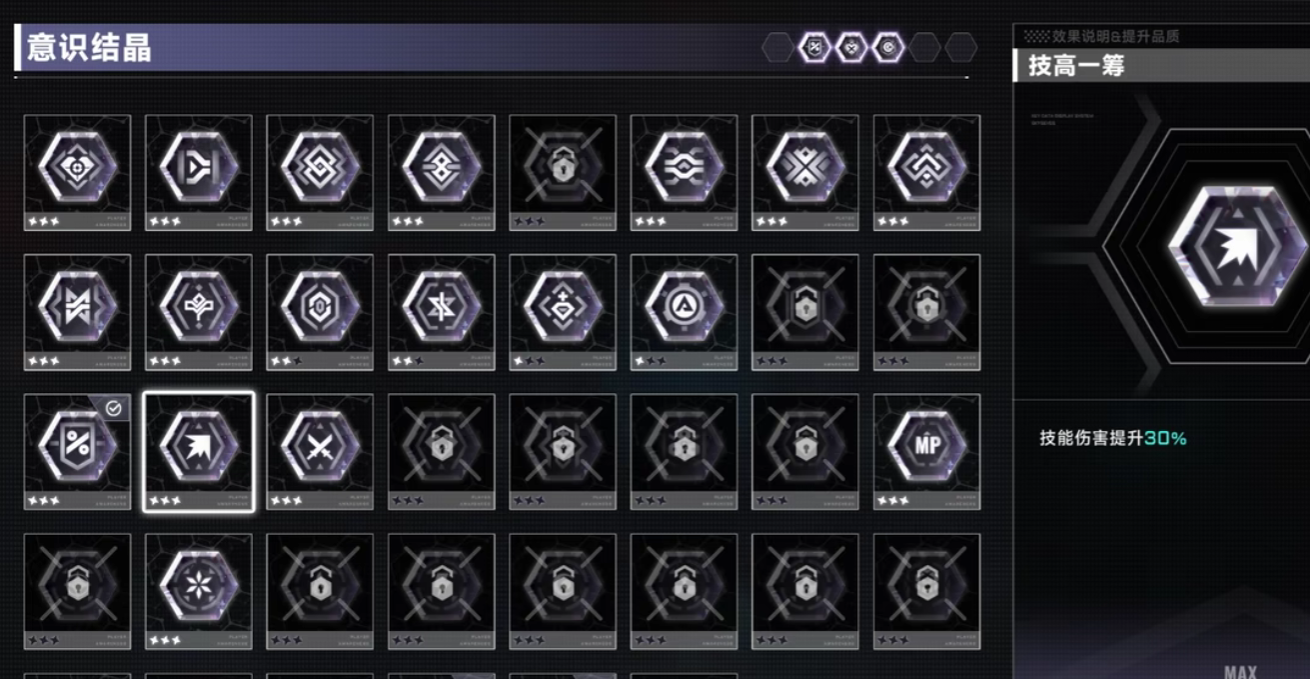The image size is (1310, 679).
Task: Choose the X-shaped cross crystal in first row
Action: click(805, 172)
